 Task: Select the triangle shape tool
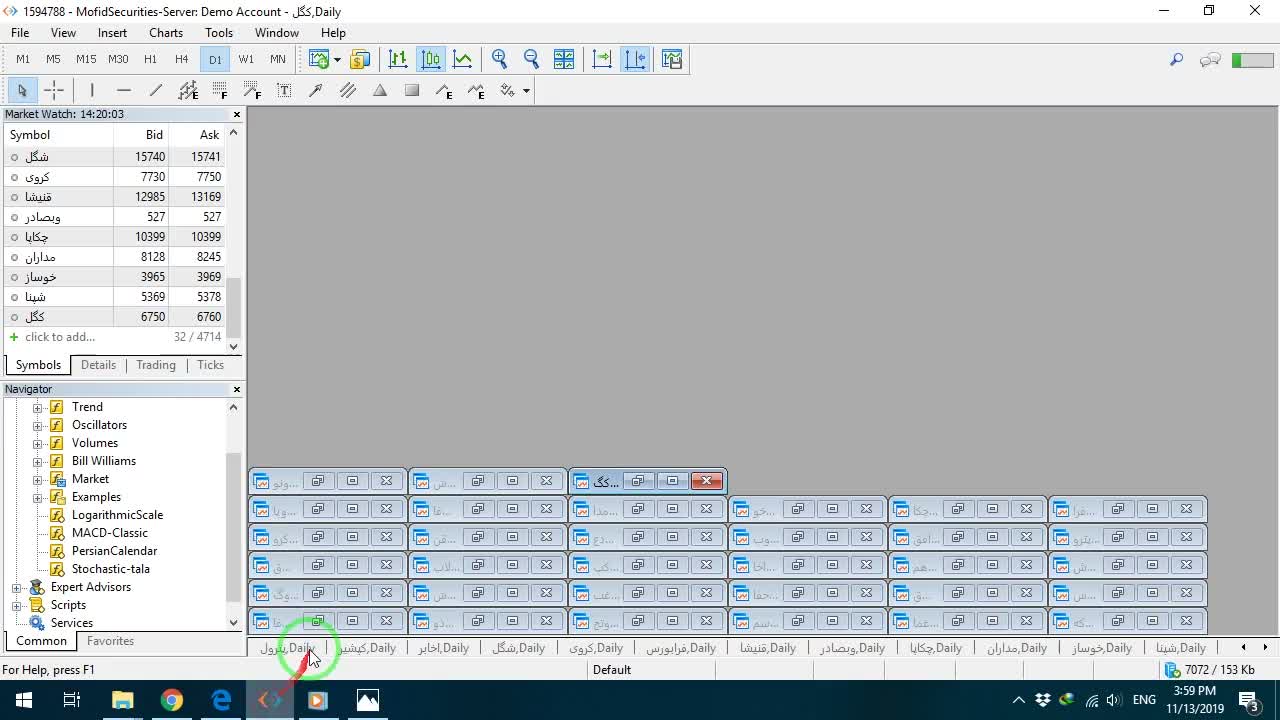(x=380, y=90)
